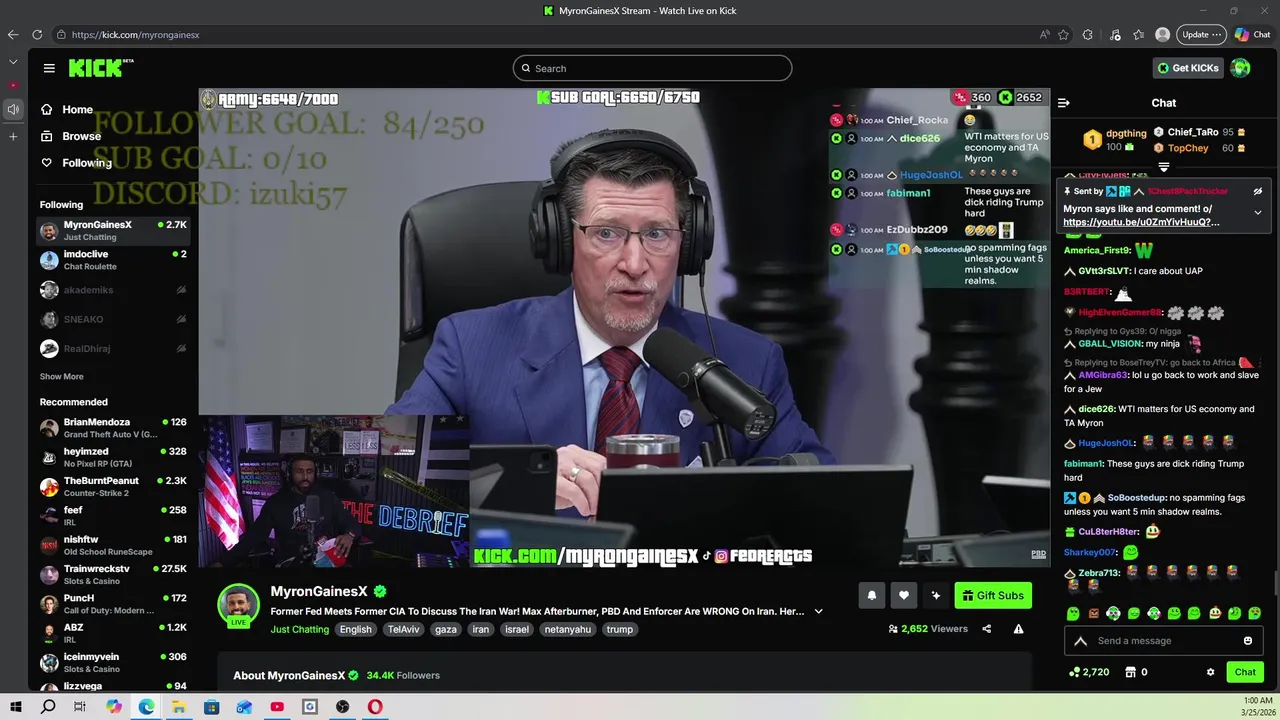Click the dice626 username in chat

pos(1097,409)
